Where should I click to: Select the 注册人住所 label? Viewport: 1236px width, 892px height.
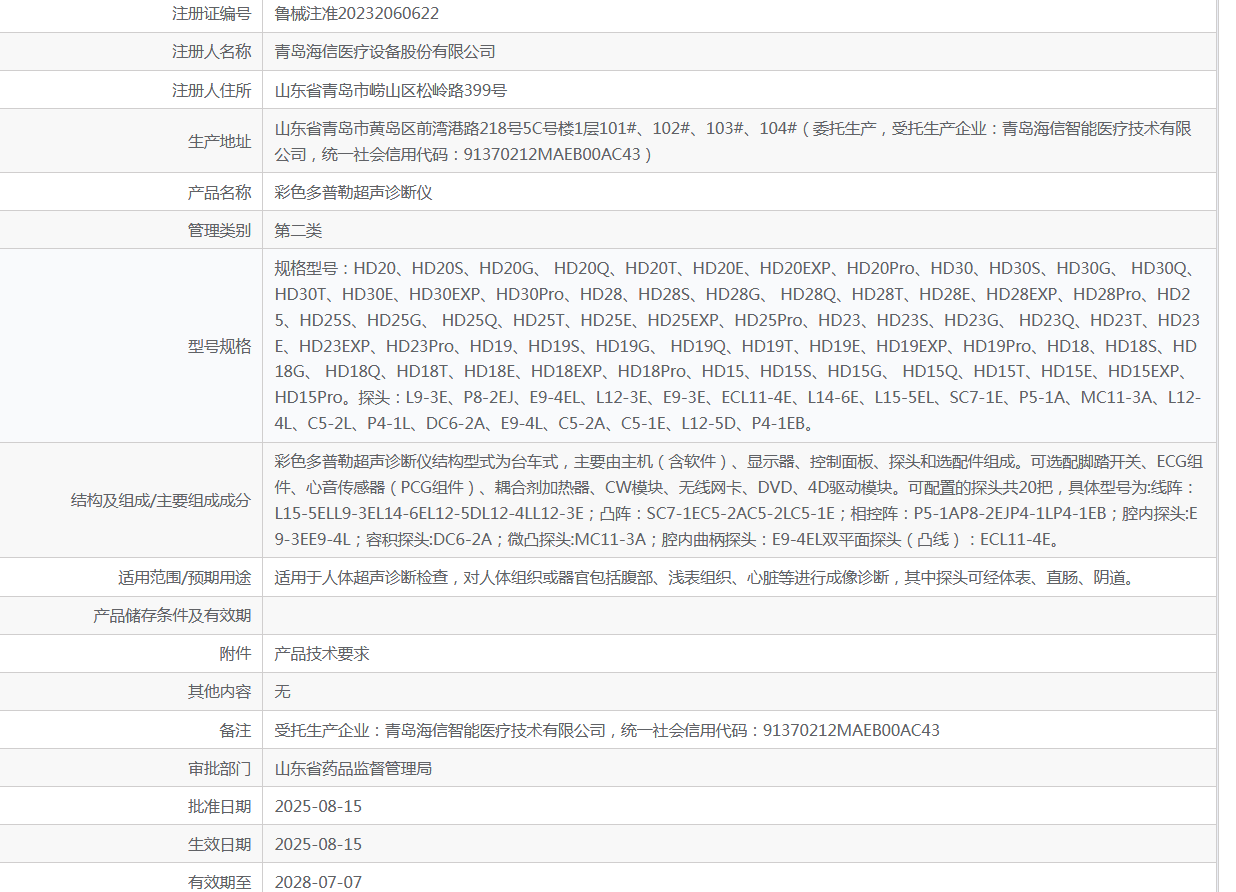click(x=212, y=90)
